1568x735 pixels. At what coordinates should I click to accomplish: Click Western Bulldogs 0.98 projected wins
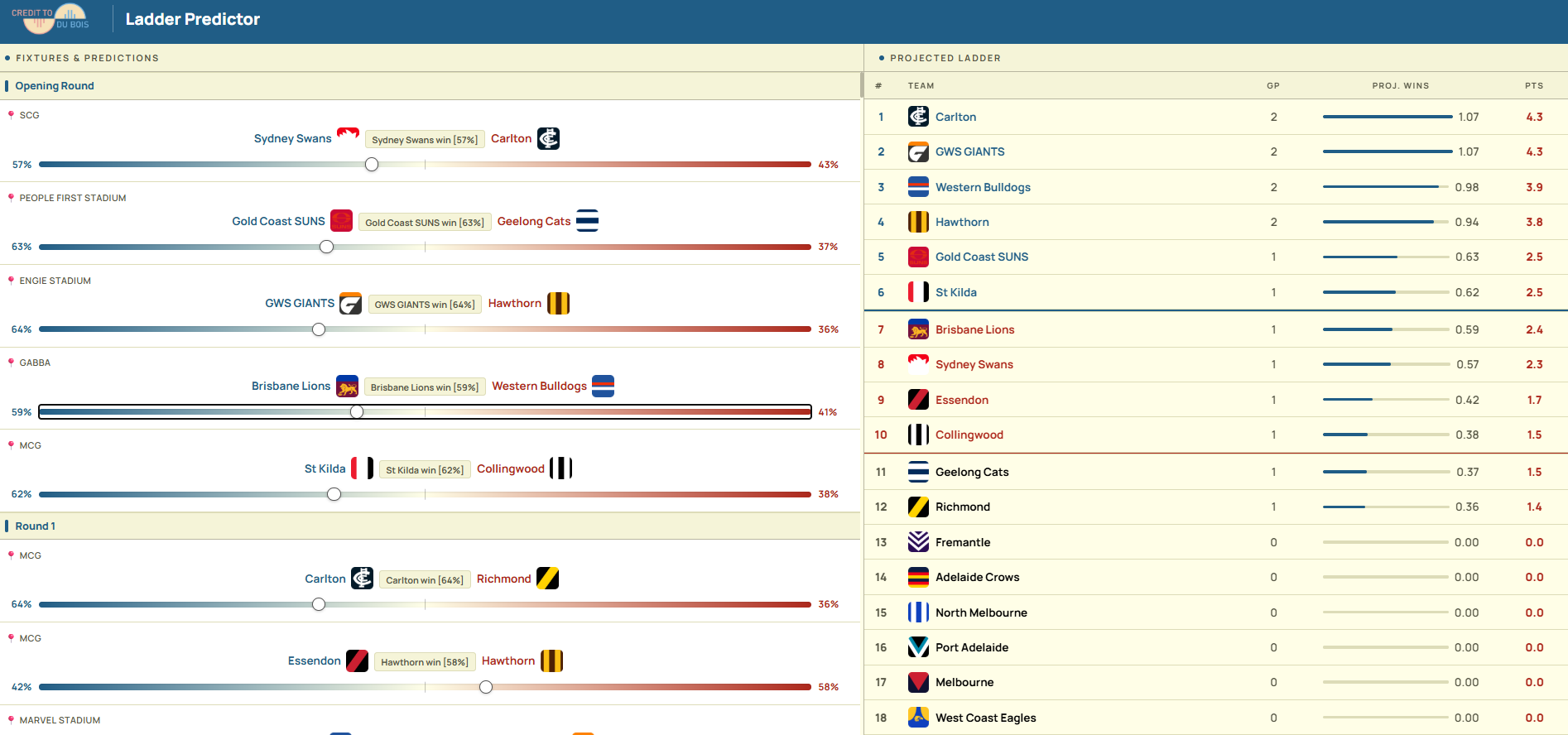coord(1467,187)
